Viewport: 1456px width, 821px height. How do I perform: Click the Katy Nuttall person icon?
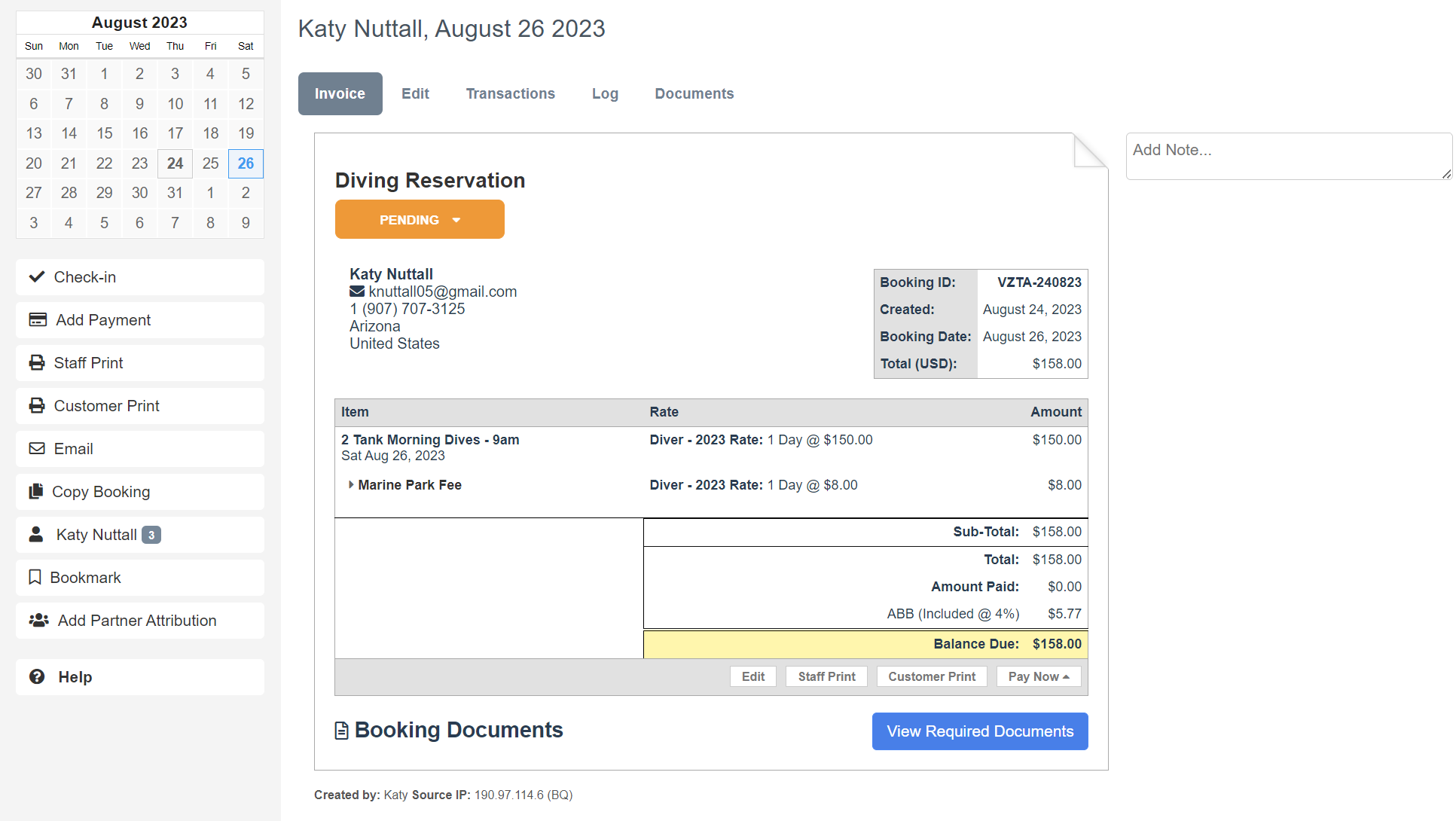37,534
